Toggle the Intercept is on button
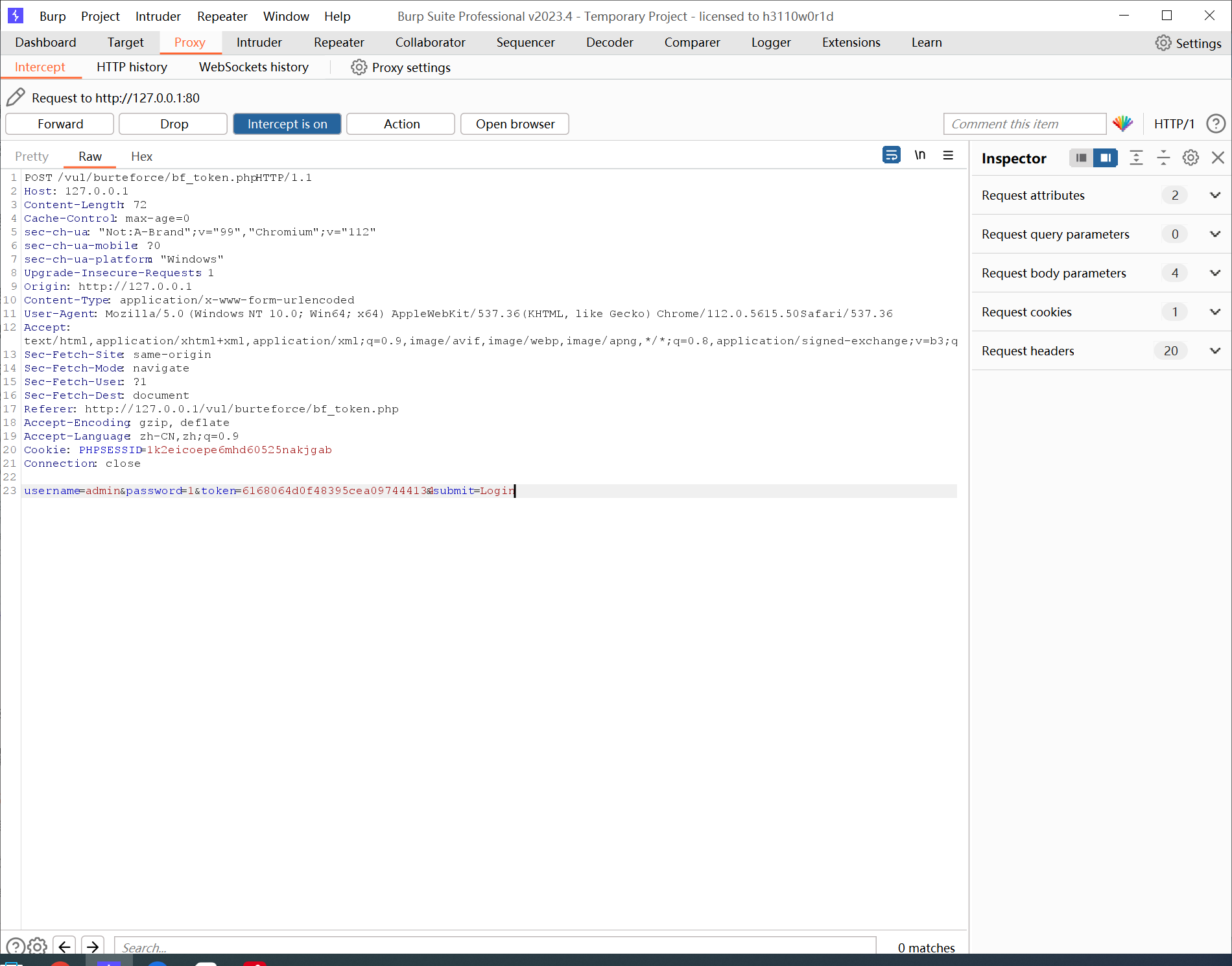1232x966 pixels. tap(287, 124)
